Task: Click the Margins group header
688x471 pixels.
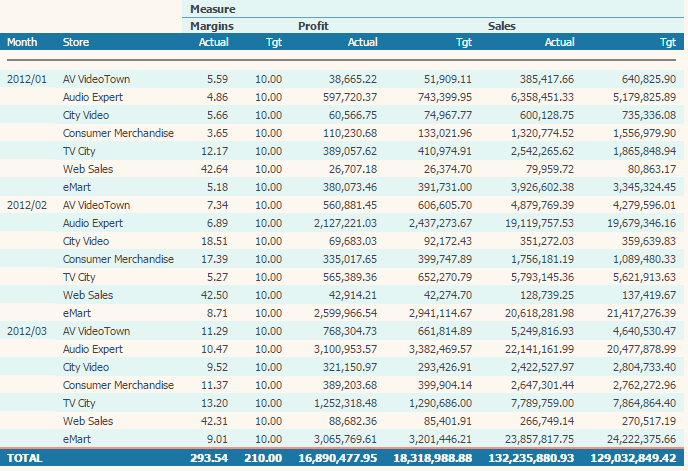Action: 213,26
